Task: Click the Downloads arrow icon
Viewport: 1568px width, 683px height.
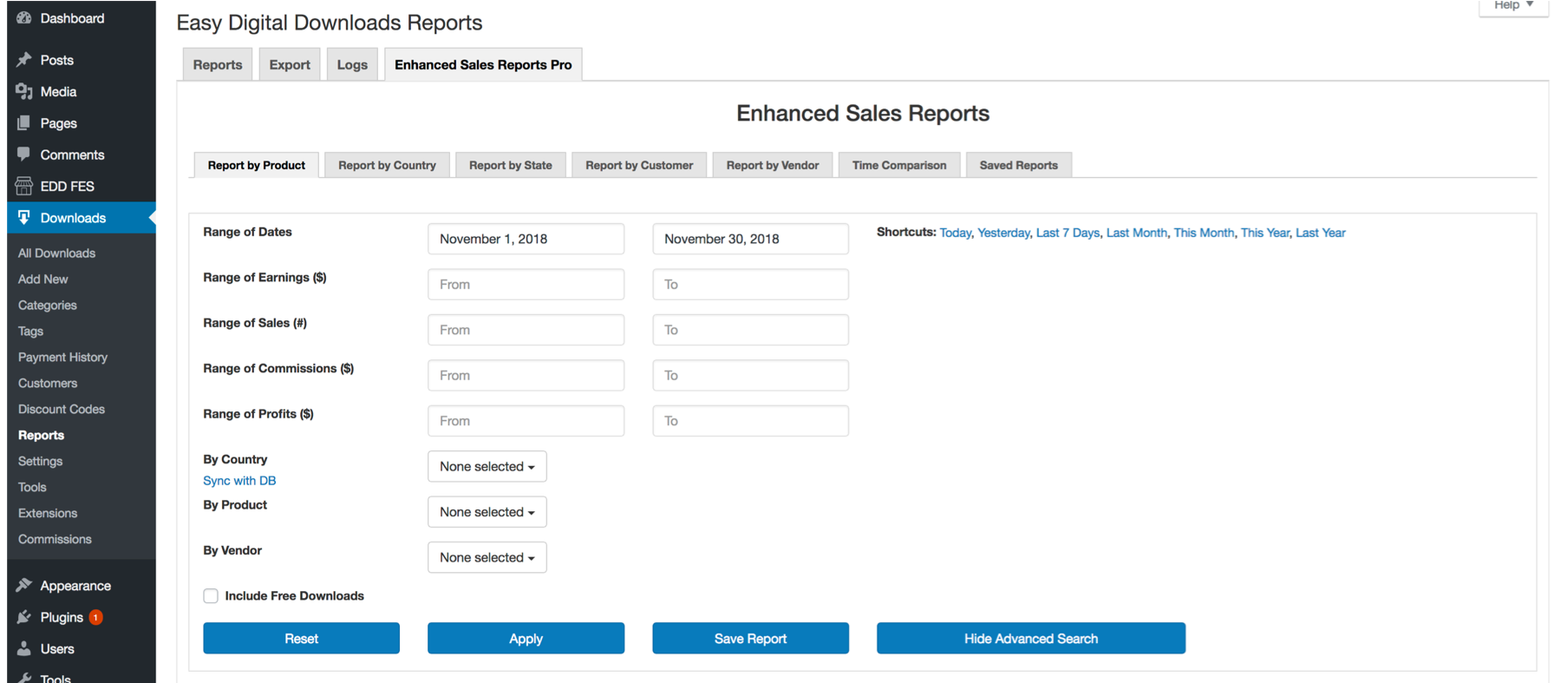Action: pyautogui.click(x=24, y=217)
